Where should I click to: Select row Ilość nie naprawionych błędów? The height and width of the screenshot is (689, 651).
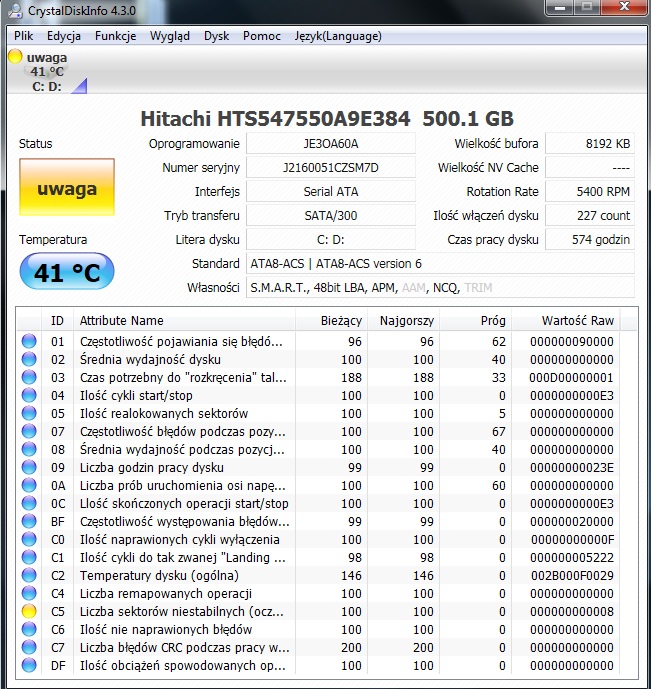tap(318, 629)
